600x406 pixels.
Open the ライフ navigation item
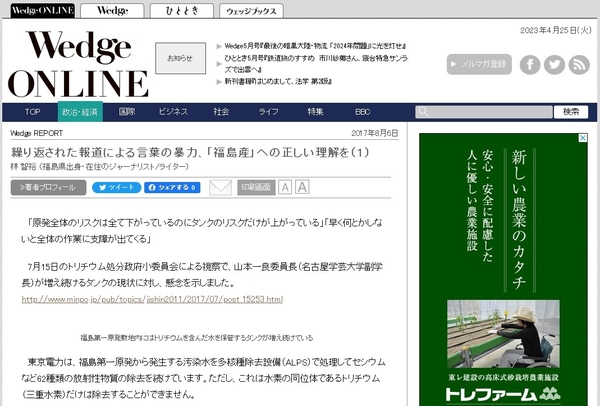tap(268, 112)
